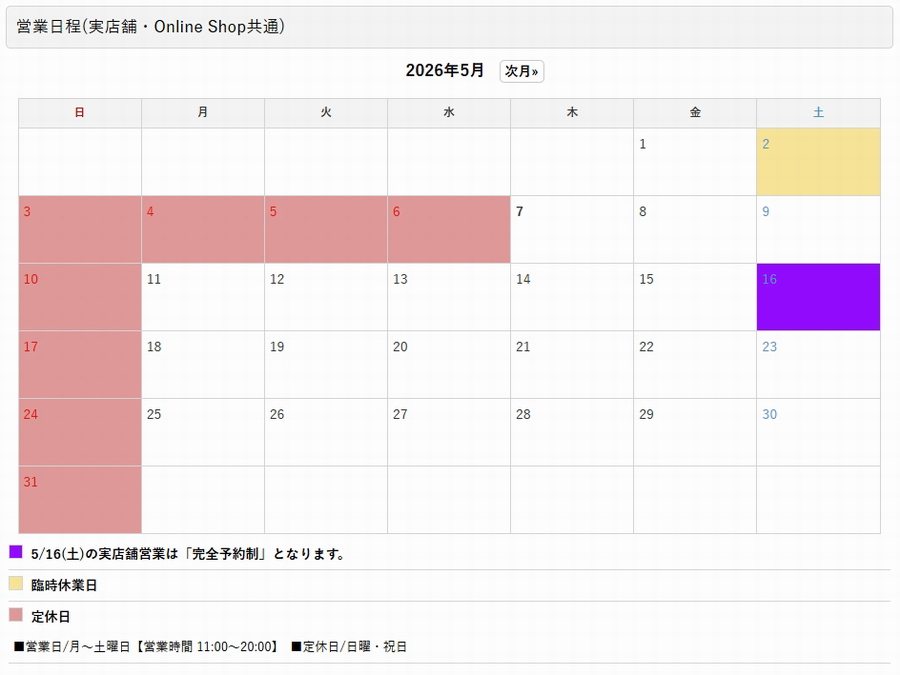The width and height of the screenshot is (900, 675).
Task: Click the 木 Thursday column header
Action: [x=572, y=112]
